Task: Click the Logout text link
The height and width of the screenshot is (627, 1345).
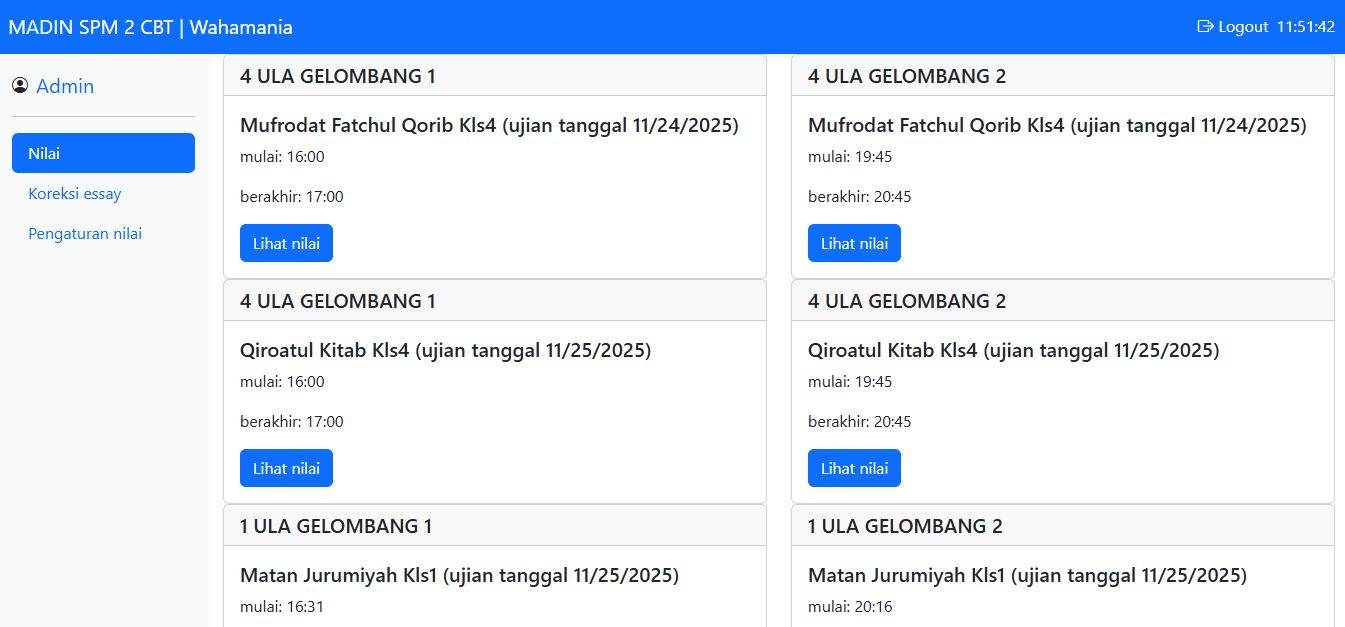Action: 1243,27
